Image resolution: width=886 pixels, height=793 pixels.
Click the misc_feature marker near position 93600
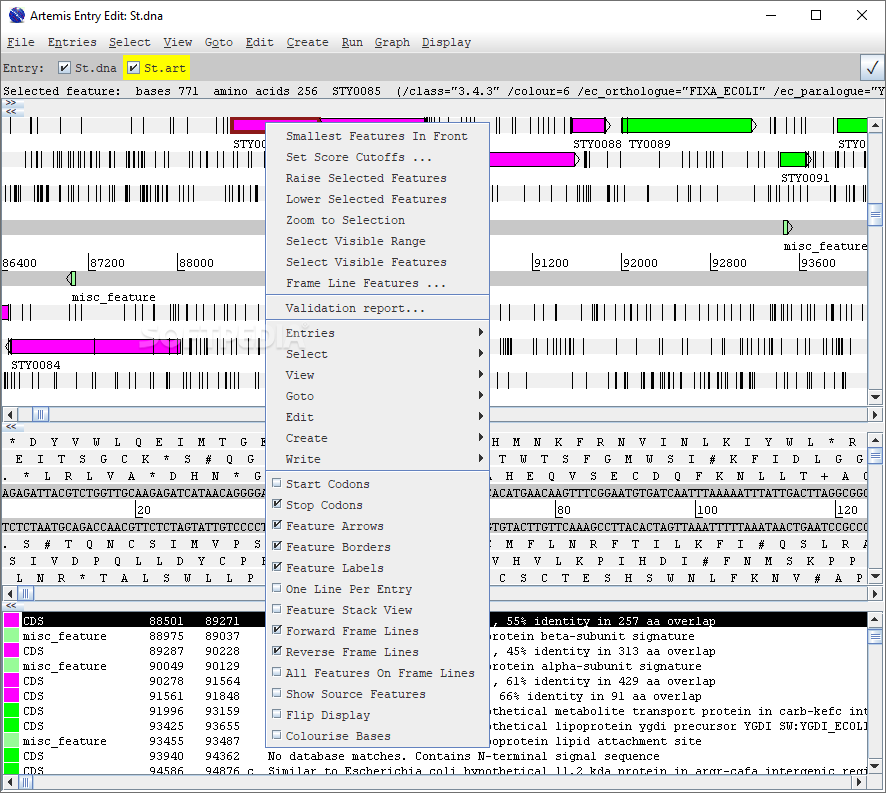pos(788,228)
